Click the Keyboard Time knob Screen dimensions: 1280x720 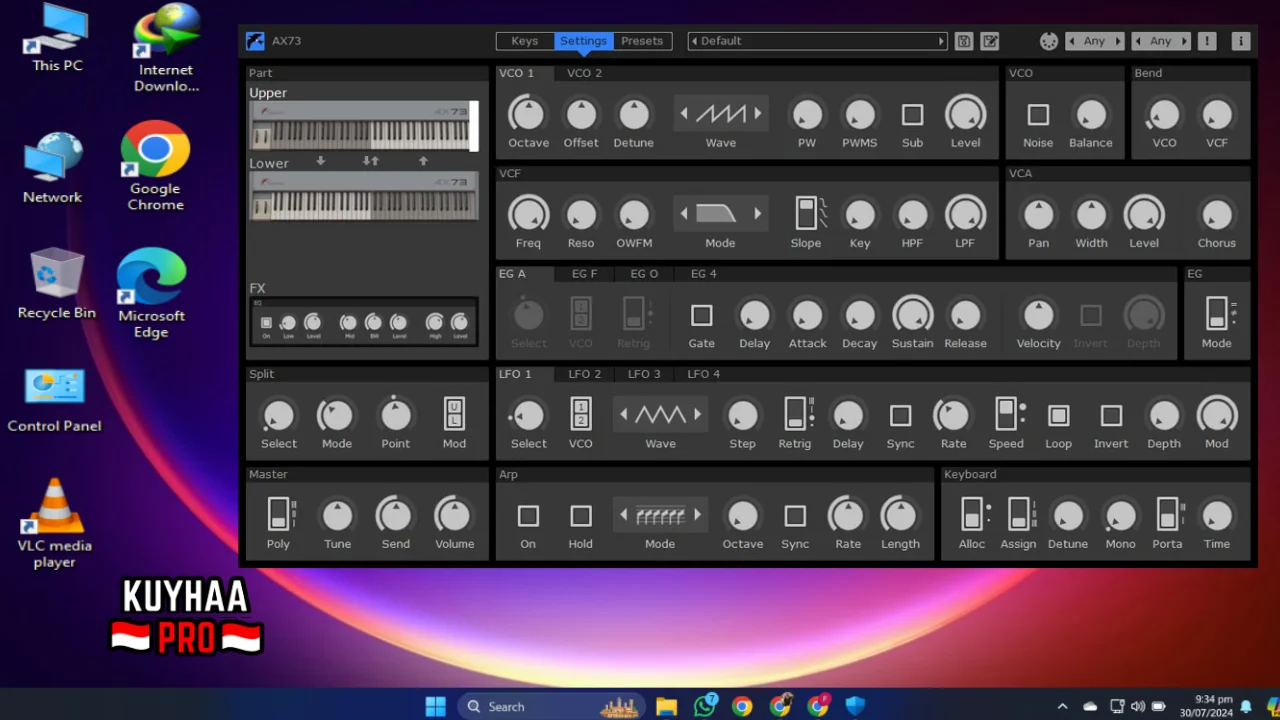coord(1216,516)
